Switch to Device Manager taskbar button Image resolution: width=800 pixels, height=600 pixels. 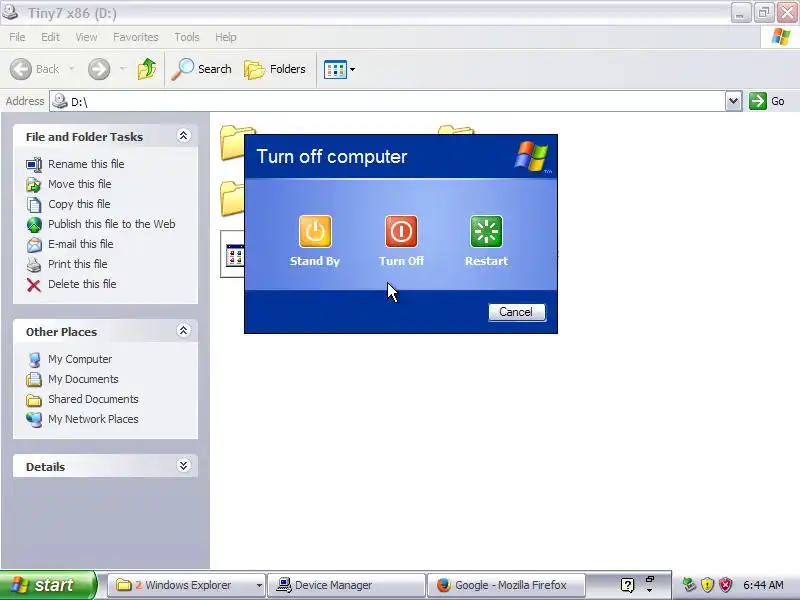(346, 585)
